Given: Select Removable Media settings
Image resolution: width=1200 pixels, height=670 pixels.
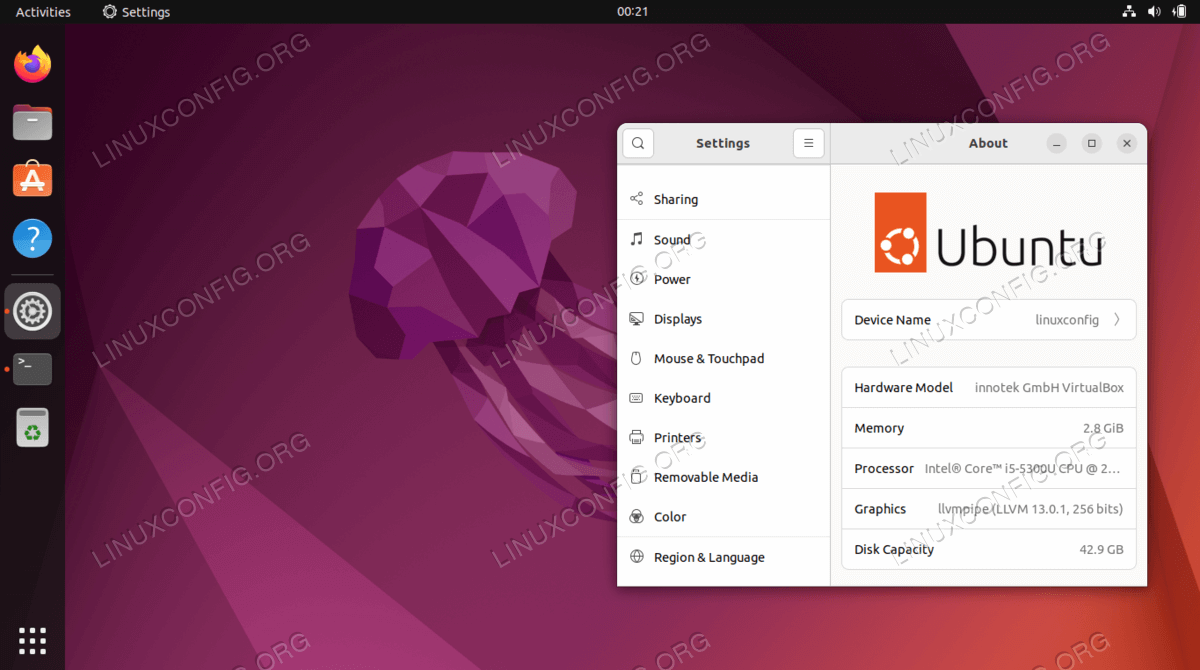Looking at the screenshot, I should [x=724, y=477].
